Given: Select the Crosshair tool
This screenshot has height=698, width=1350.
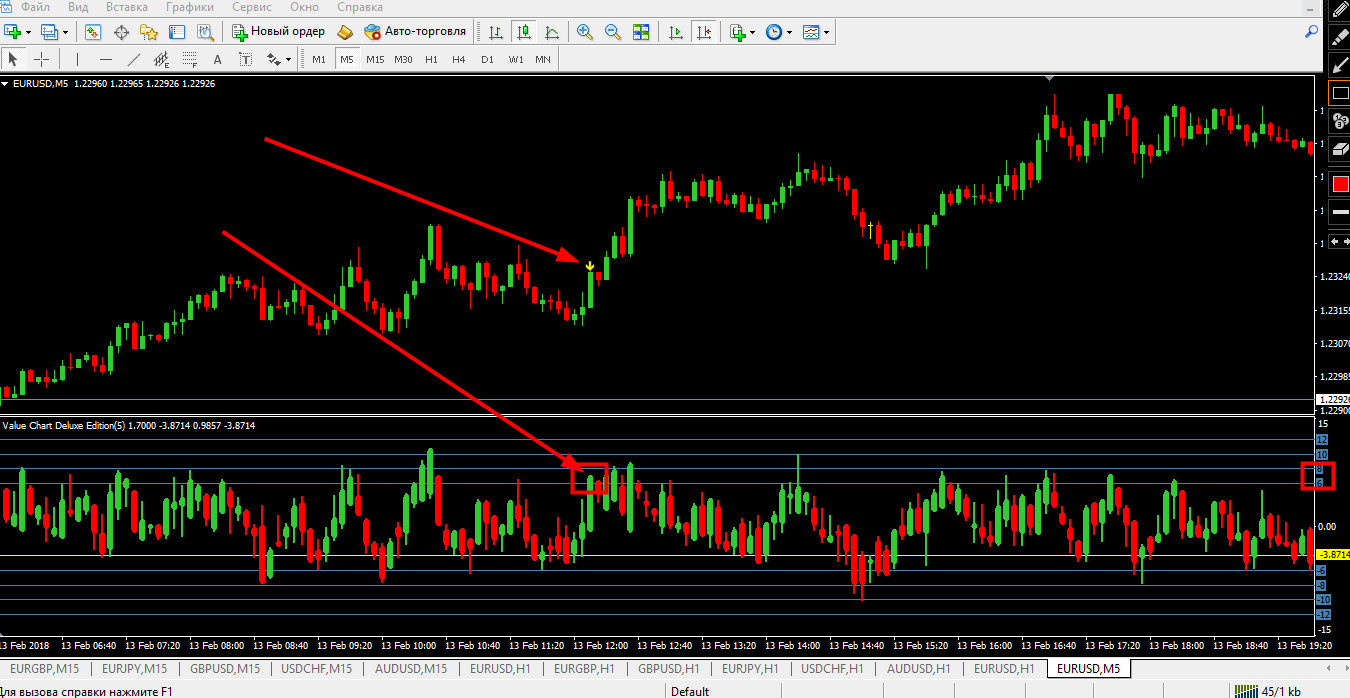Looking at the screenshot, I should tap(42, 59).
